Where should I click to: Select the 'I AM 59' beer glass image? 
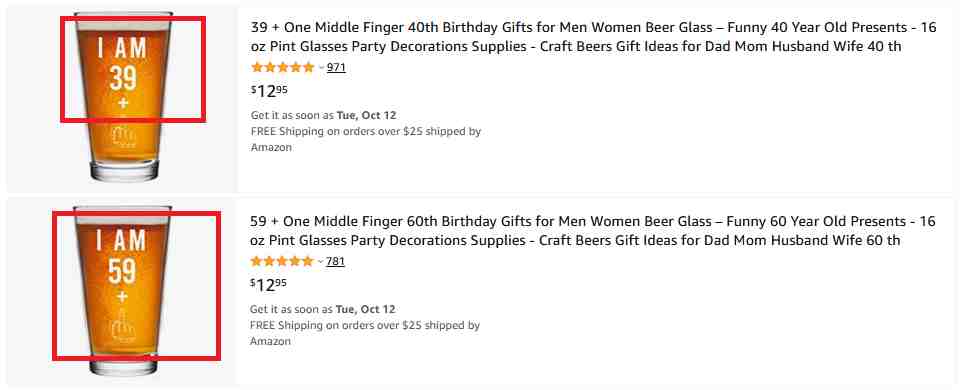point(123,290)
